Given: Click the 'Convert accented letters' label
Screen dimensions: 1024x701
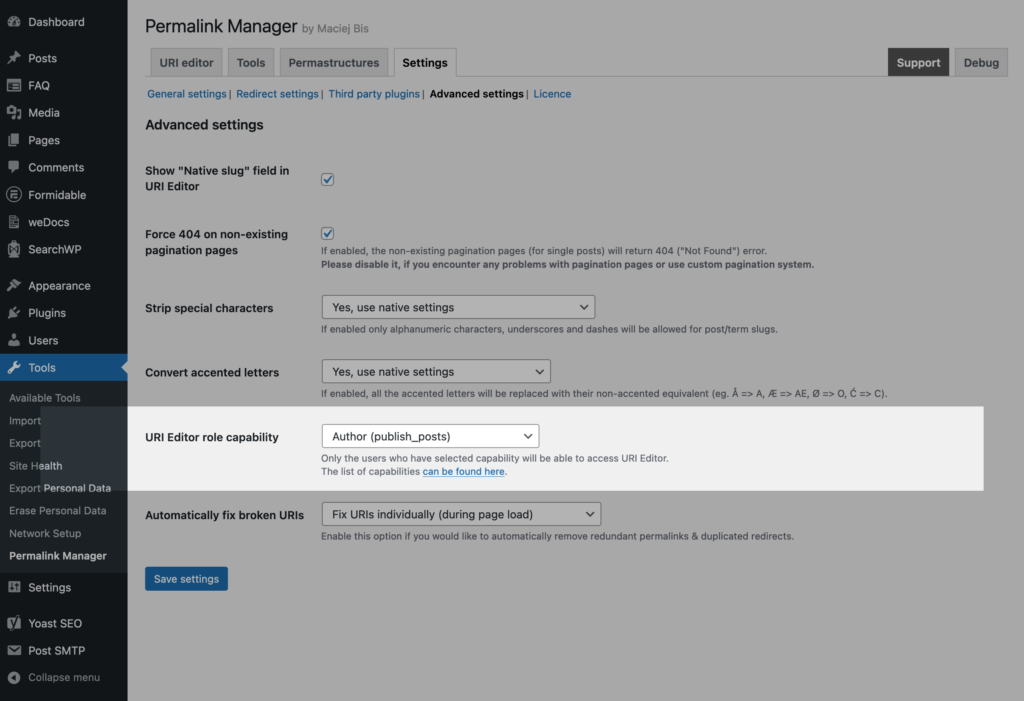Looking at the screenshot, I should click(212, 372).
